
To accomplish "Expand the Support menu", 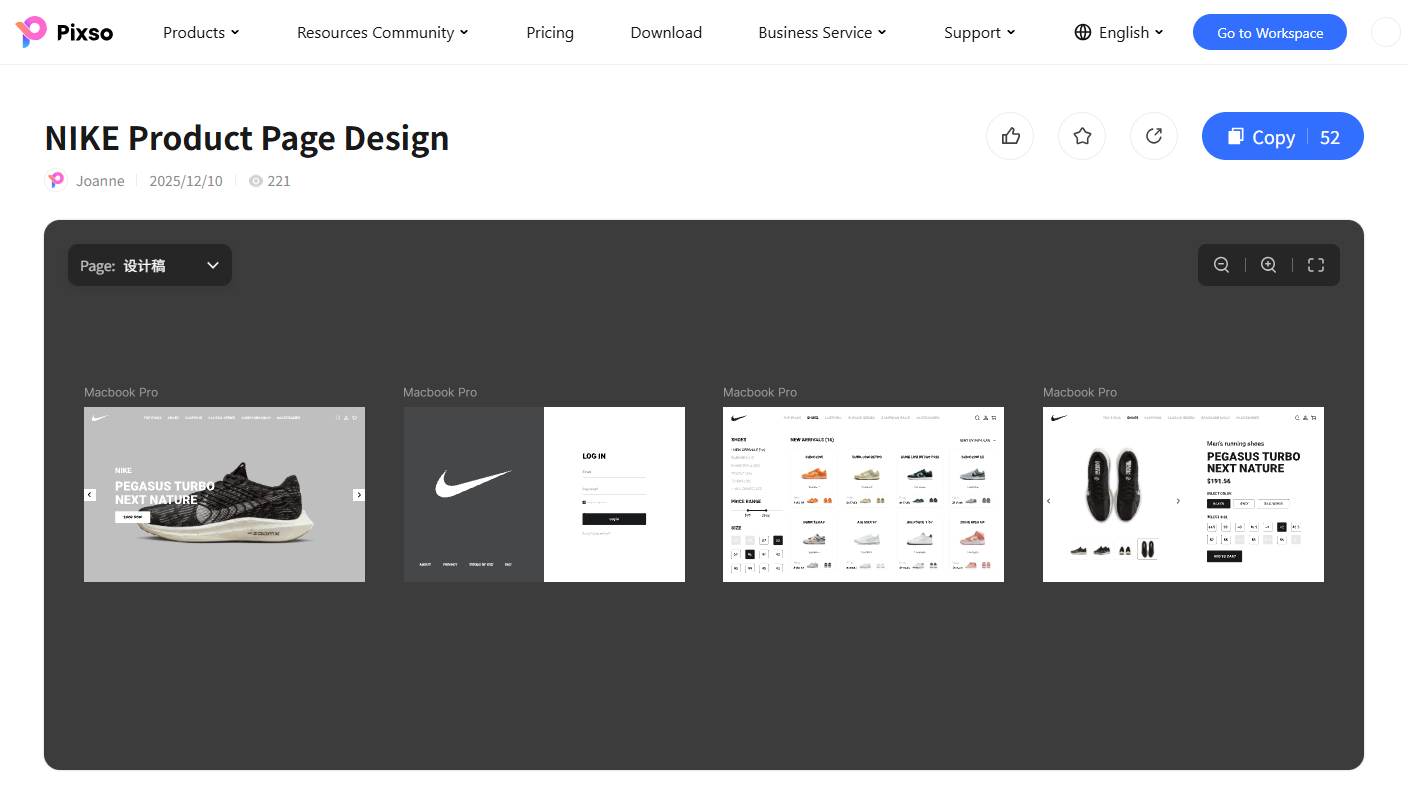I will [980, 32].
